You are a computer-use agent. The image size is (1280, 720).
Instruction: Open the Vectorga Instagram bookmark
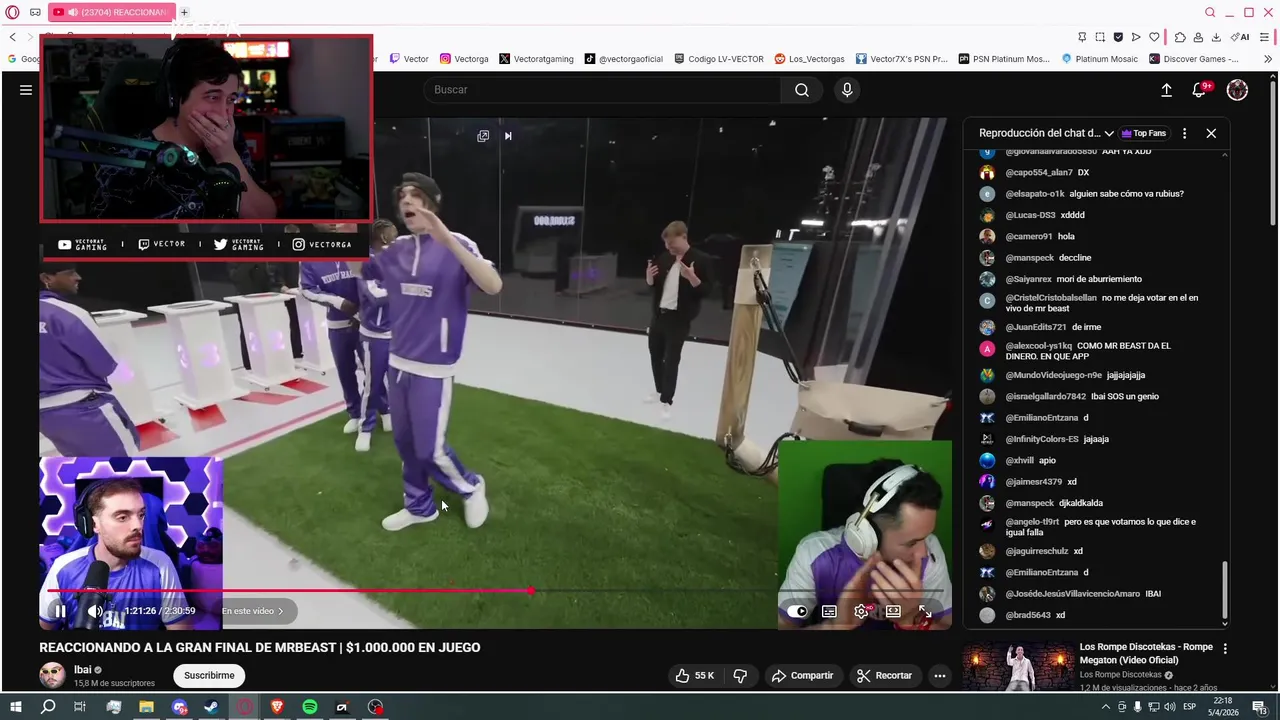coord(464,59)
